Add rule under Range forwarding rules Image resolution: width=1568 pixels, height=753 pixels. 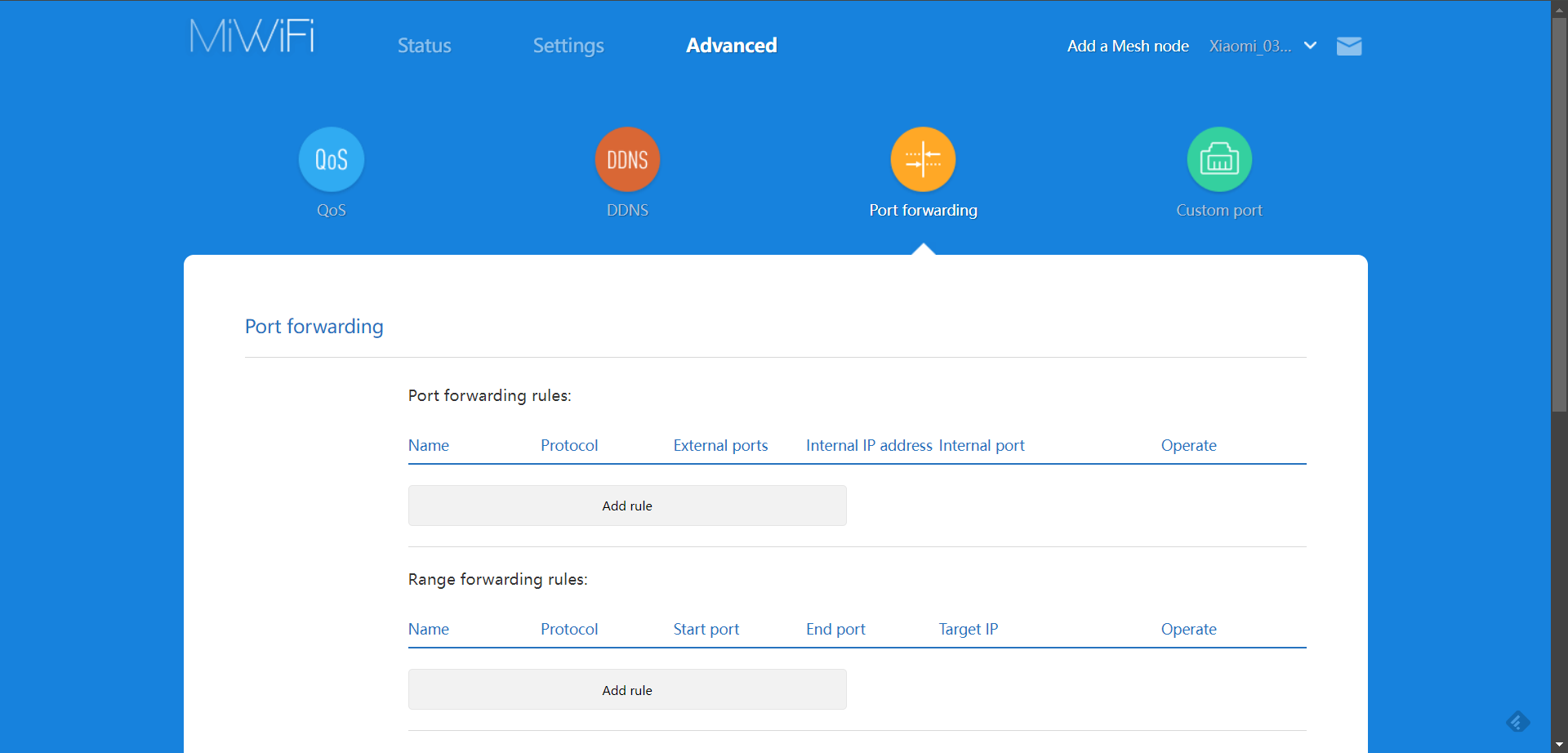coord(627,690)
